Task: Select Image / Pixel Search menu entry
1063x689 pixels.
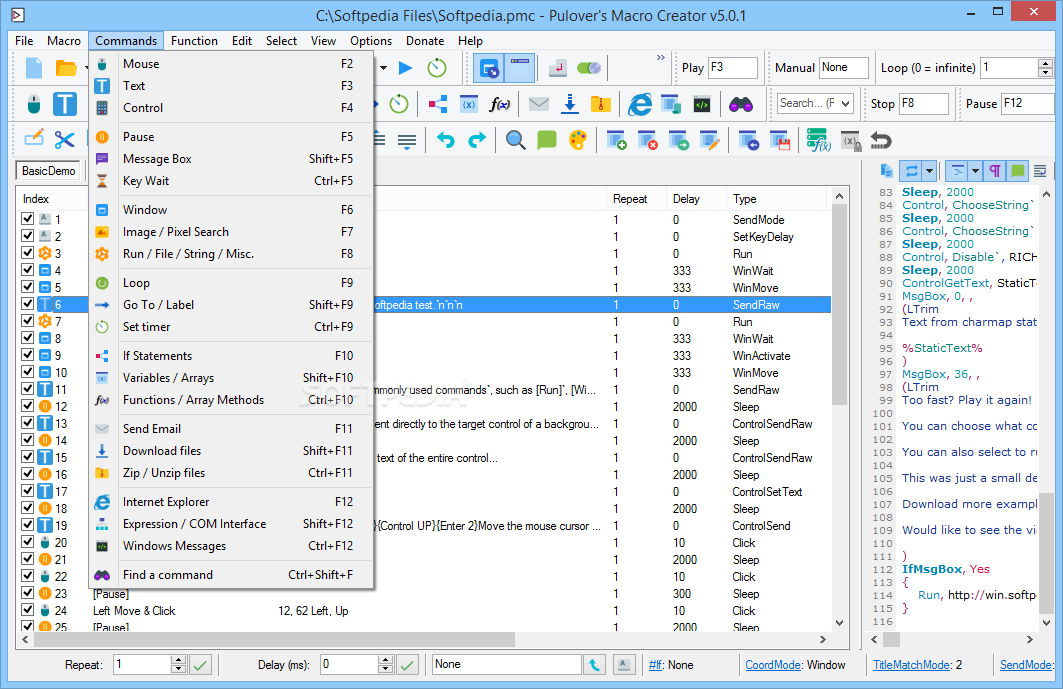Action: pyautogui.click(x=230, y=232)
